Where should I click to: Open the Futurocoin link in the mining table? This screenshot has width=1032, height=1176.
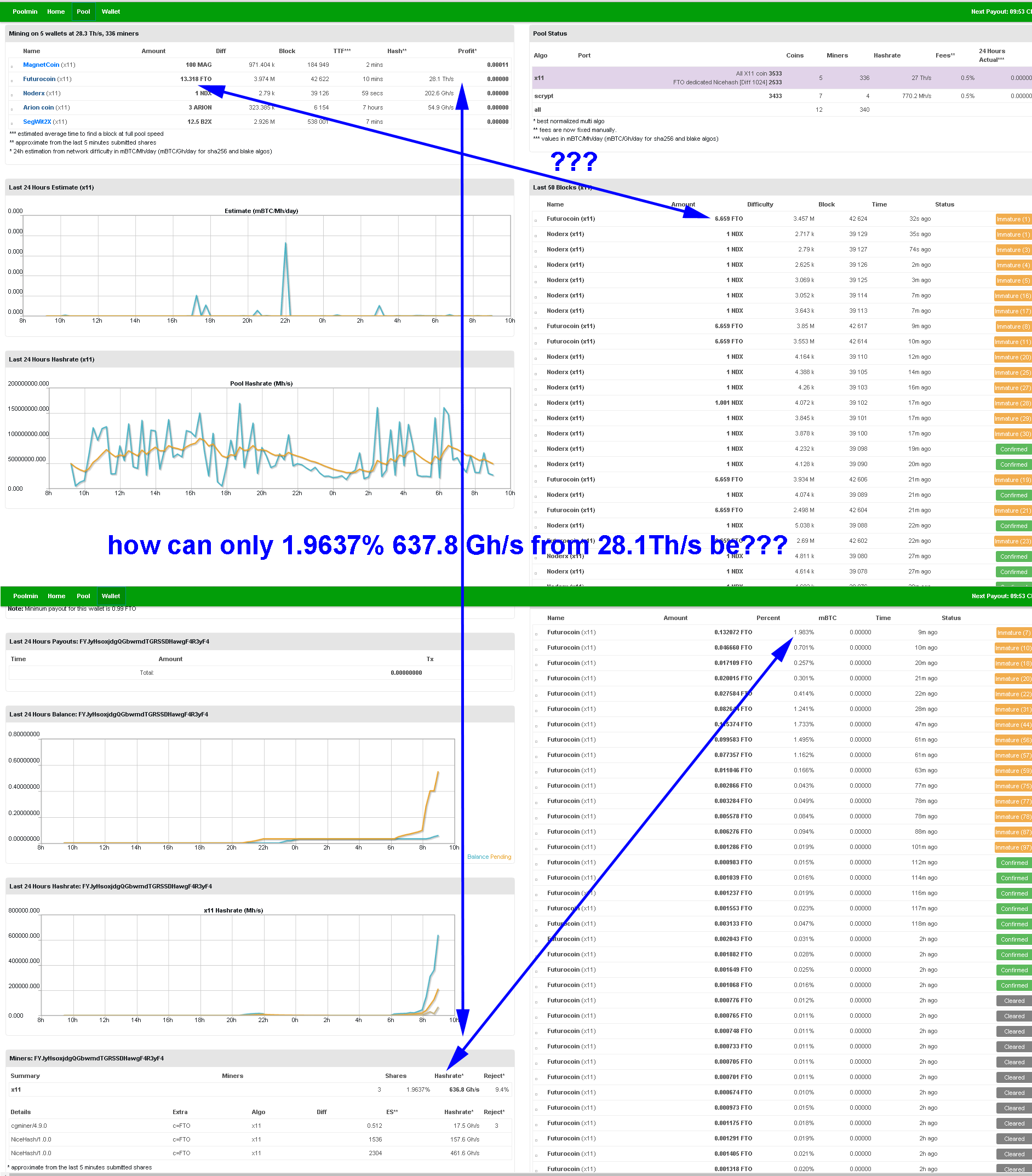point(39,79)
